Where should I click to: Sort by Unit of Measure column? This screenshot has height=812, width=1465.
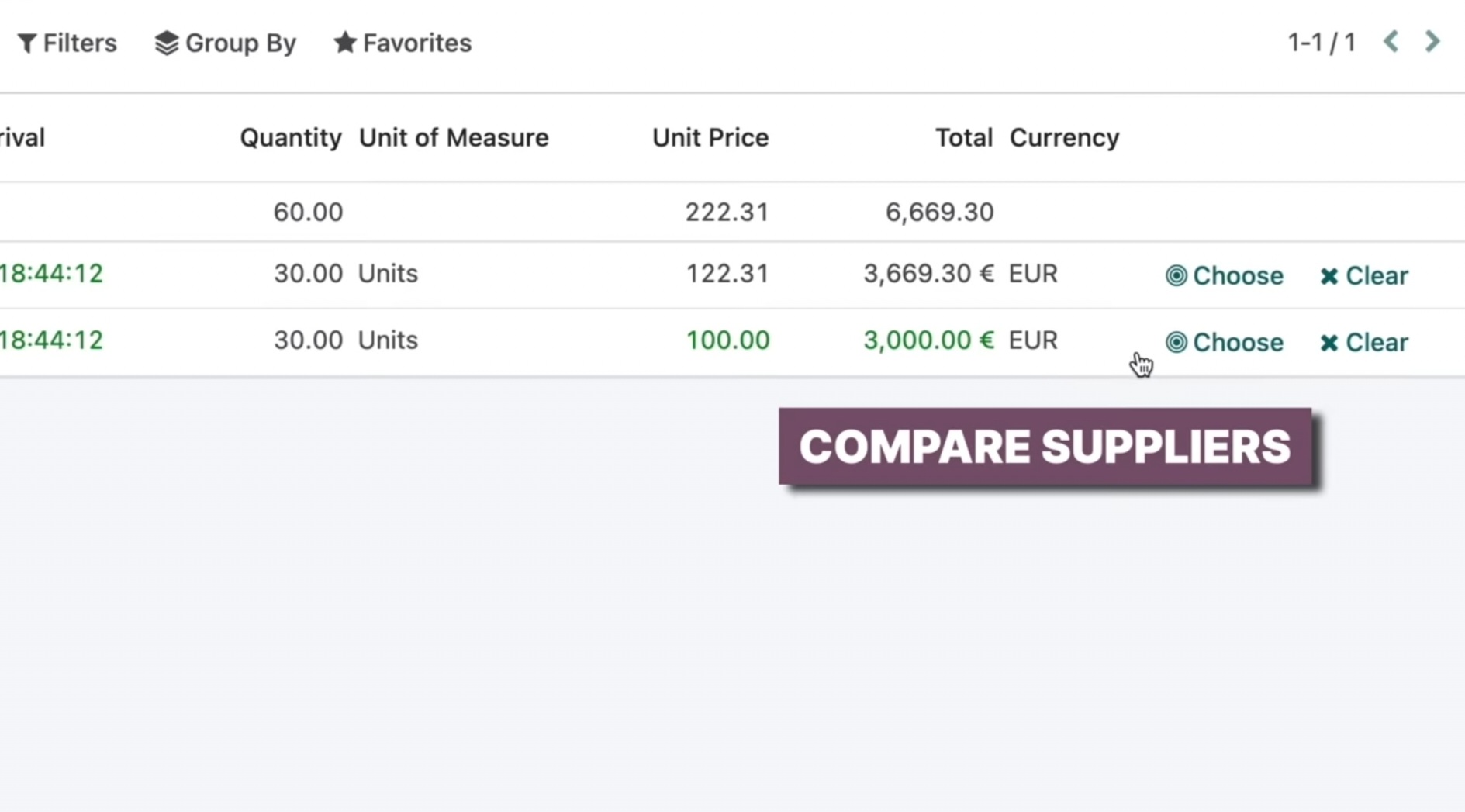pyautogui.click(x=454, y=137)
